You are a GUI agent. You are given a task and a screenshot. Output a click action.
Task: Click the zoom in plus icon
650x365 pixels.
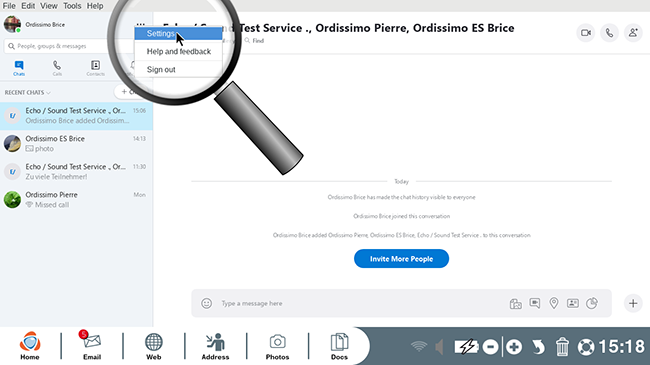[x=514, y=347]
